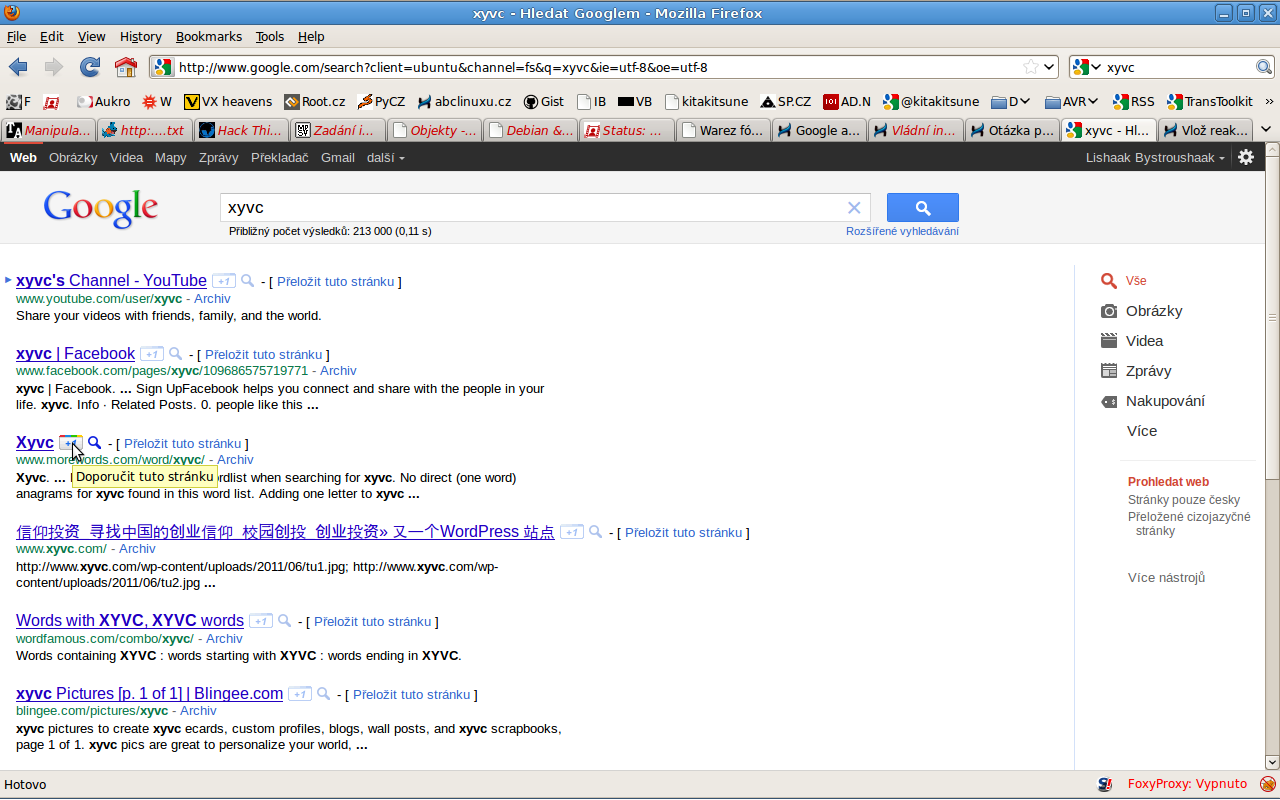Open the Words with XYVC, XYVC words link
This screenshot has height=800, width=1280.
click(130, 621)
